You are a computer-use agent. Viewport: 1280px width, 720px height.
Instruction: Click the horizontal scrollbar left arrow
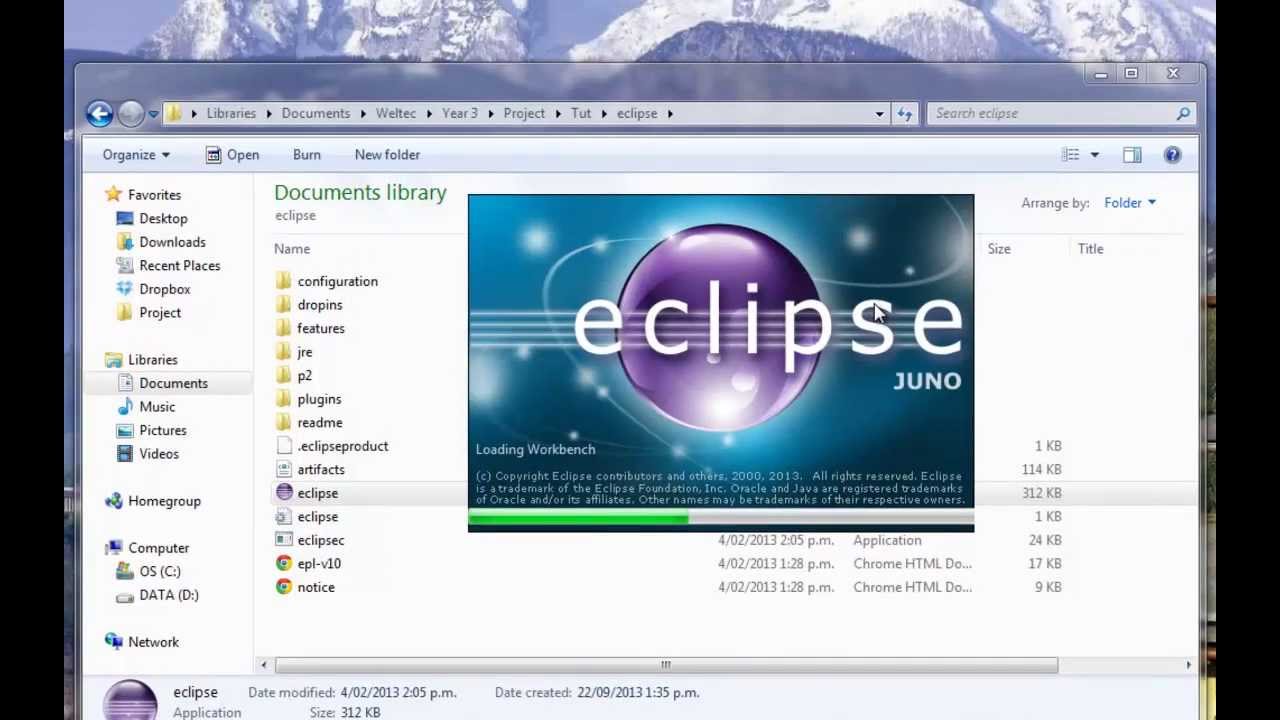[x=264, y=665]
